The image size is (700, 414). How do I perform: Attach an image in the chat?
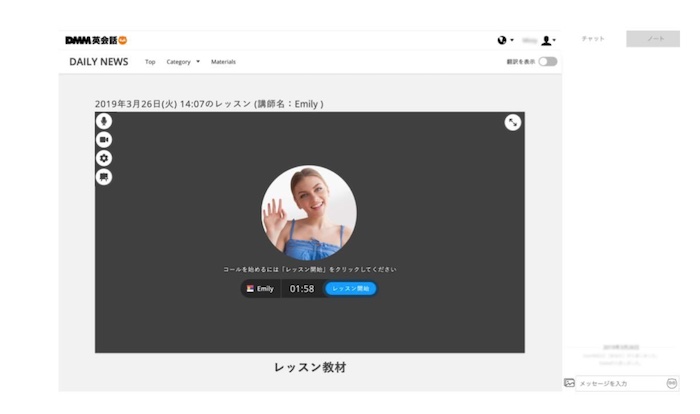(569, 383)
